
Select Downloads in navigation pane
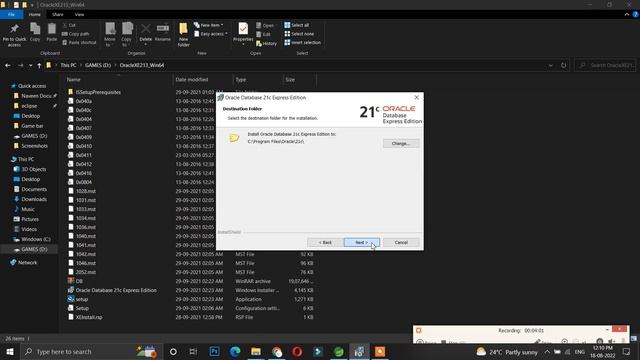(x=34, y=200)
